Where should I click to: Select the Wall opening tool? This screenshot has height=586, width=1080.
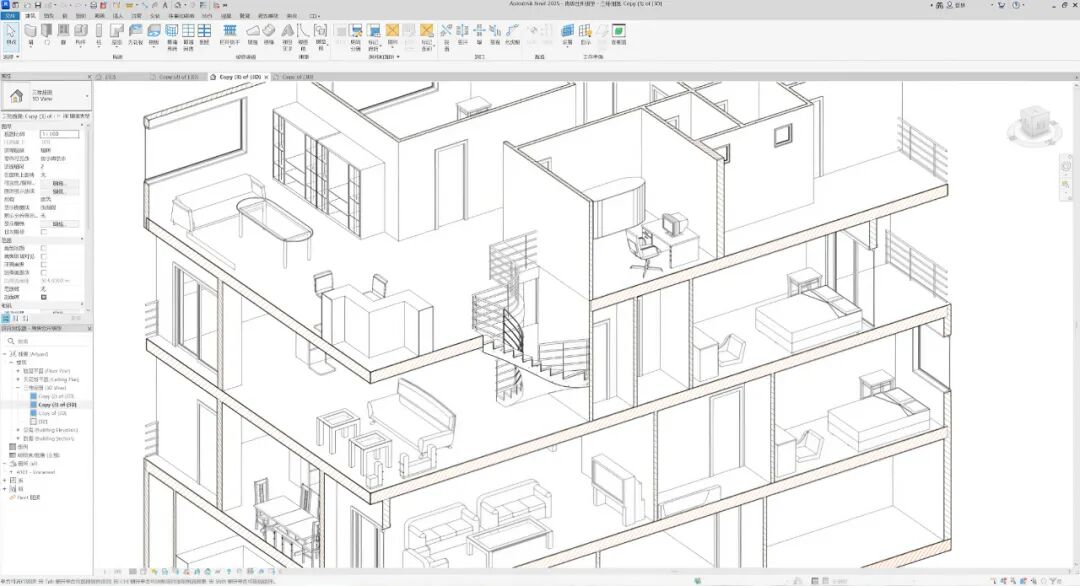click(479, 34)
